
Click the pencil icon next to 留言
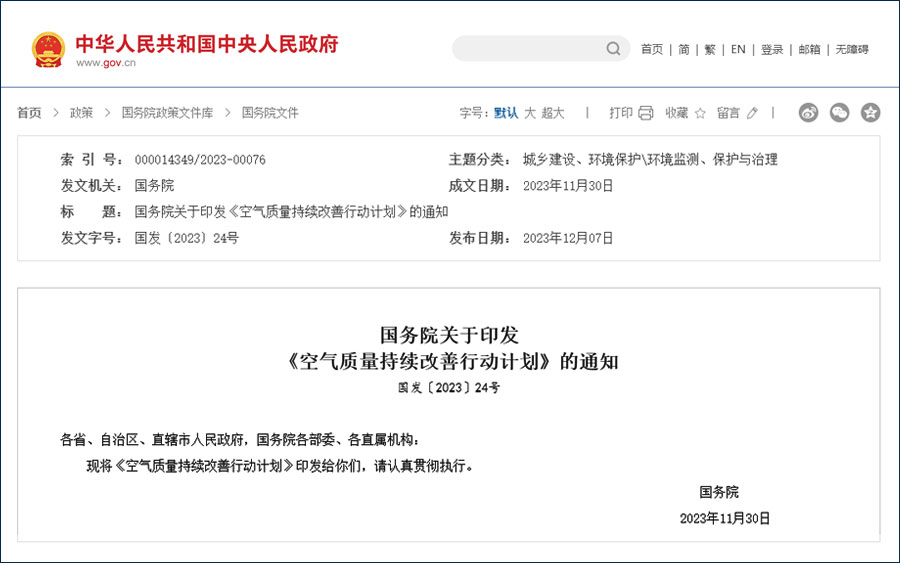coord(752,113)
